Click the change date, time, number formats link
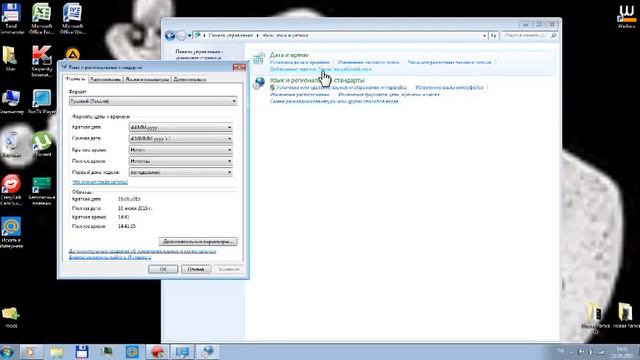The width and height of the screenshot is (640, 360). 389,94
